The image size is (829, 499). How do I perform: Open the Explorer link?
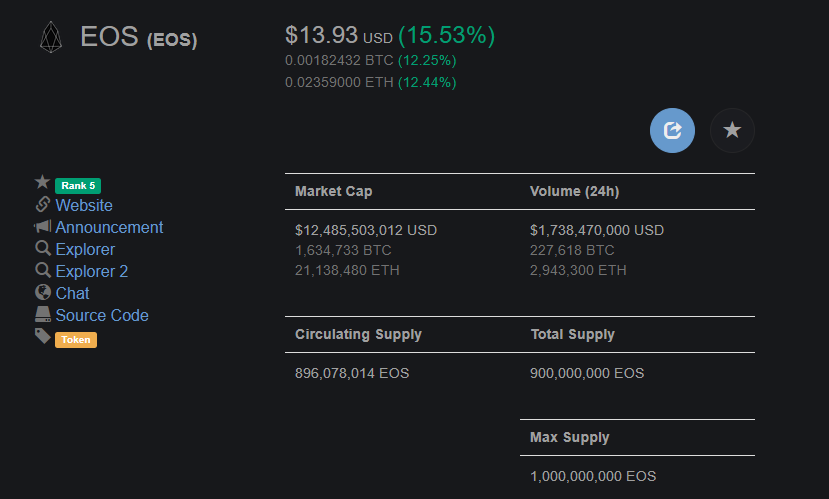85,250
